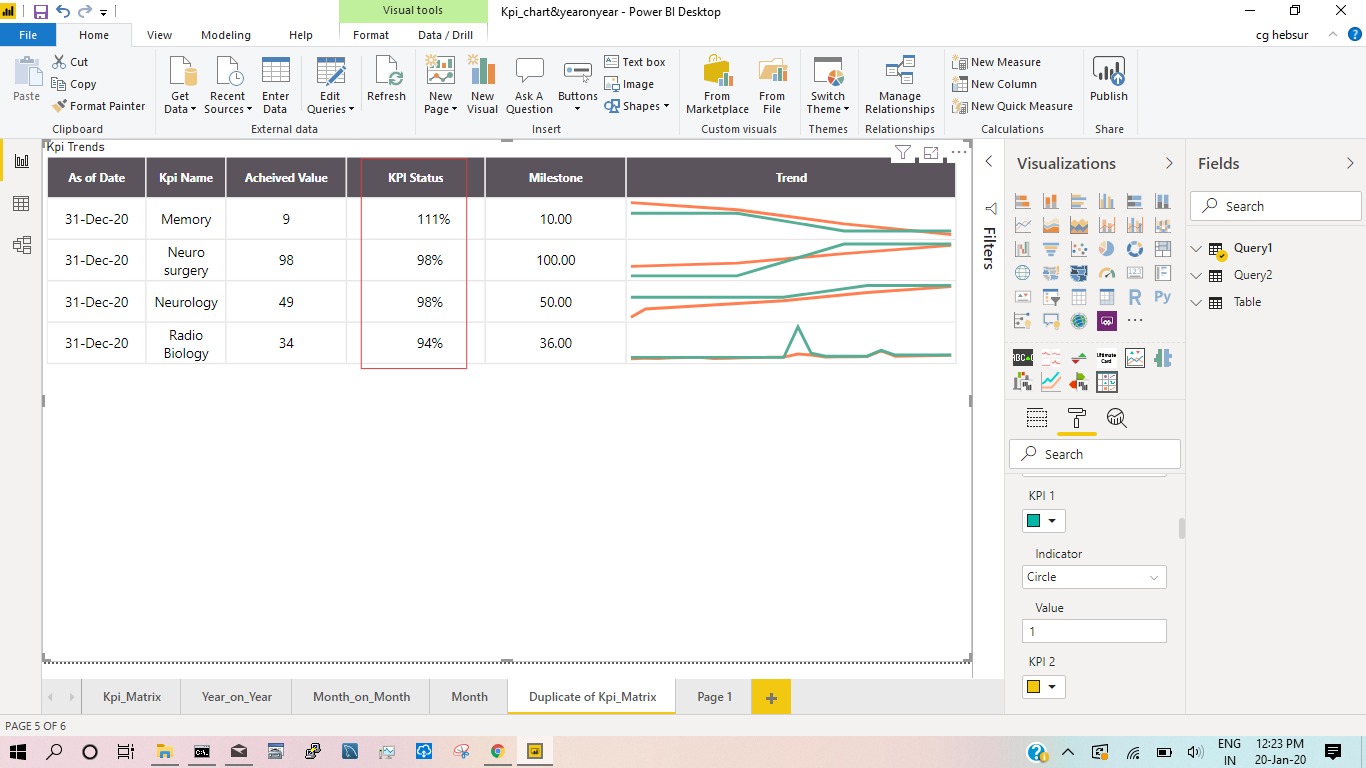Open the Fields well tab icon
Viewport: 1366px width, 768px height.
coord(1037,418)
